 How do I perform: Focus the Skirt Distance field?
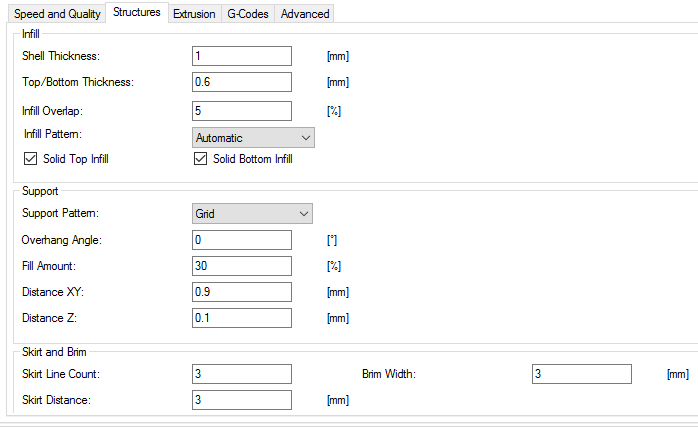pyautogui.click(x=241, y=400)
